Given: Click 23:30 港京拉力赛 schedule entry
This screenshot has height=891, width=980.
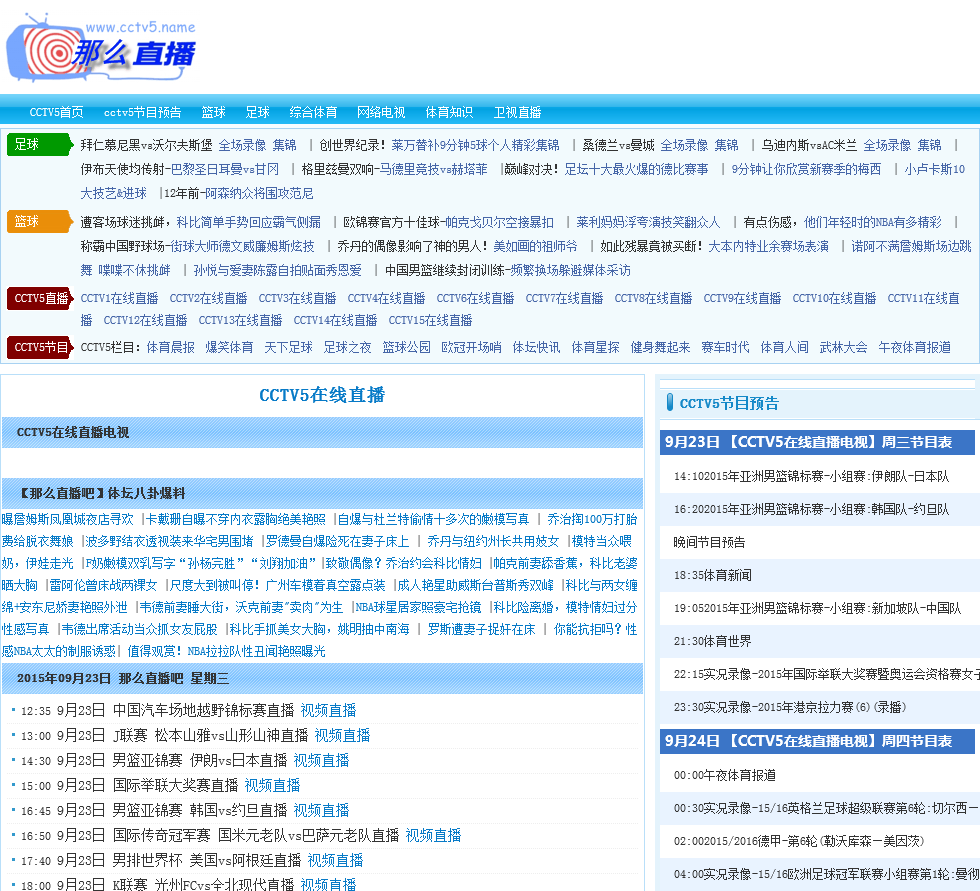Looking at the screenshot, I should click(790, 708).
